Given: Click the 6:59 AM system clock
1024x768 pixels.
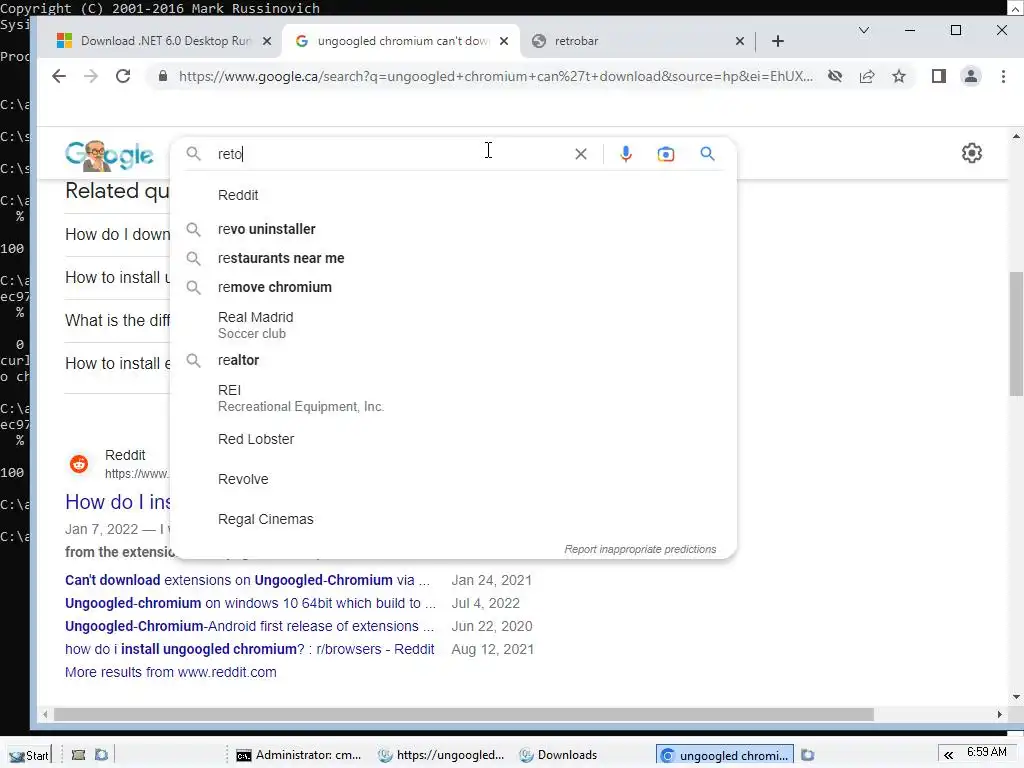Looking at the screenshot, I should [x=986, y=752].
